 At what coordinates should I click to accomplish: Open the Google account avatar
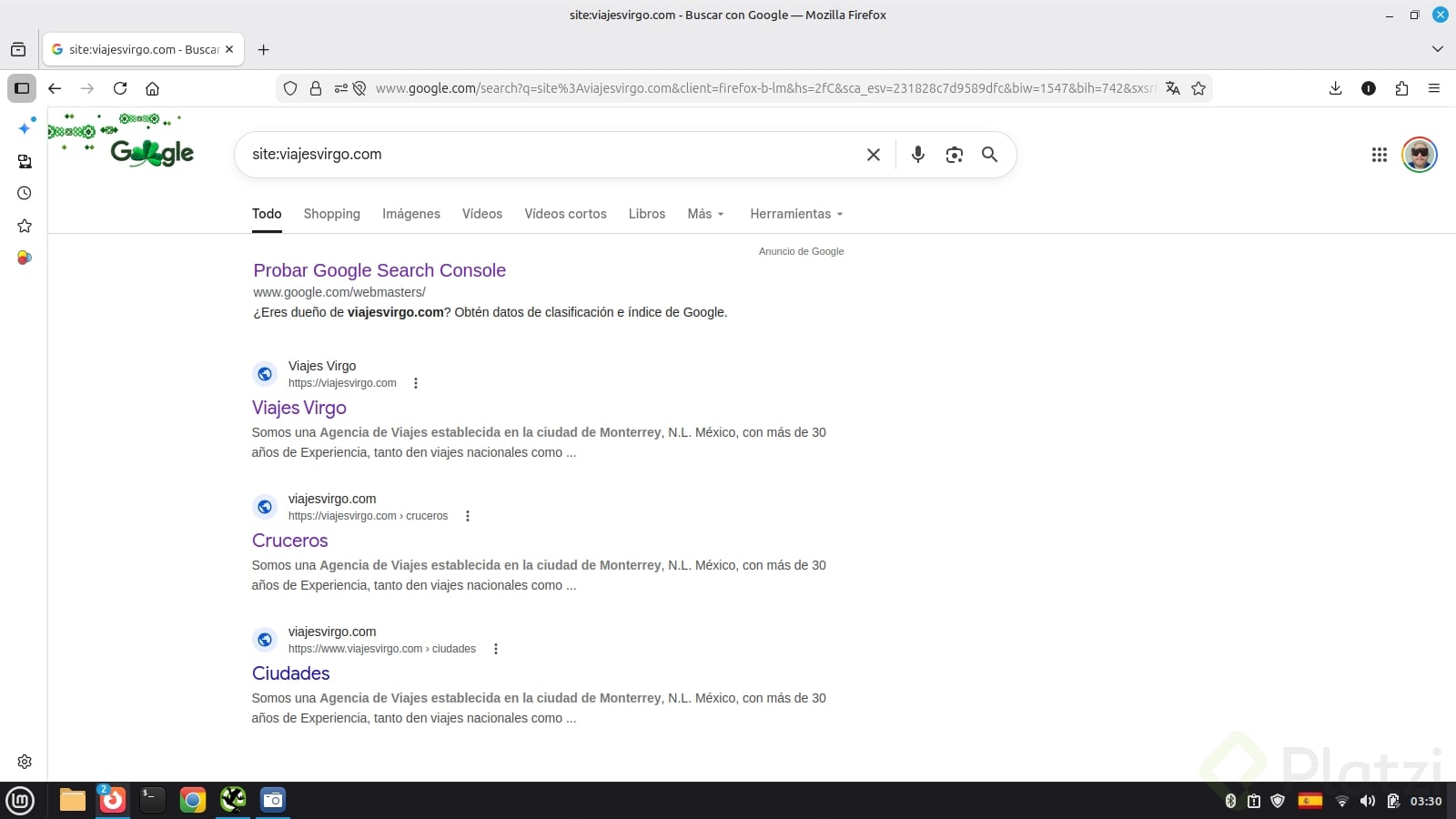1420,155
